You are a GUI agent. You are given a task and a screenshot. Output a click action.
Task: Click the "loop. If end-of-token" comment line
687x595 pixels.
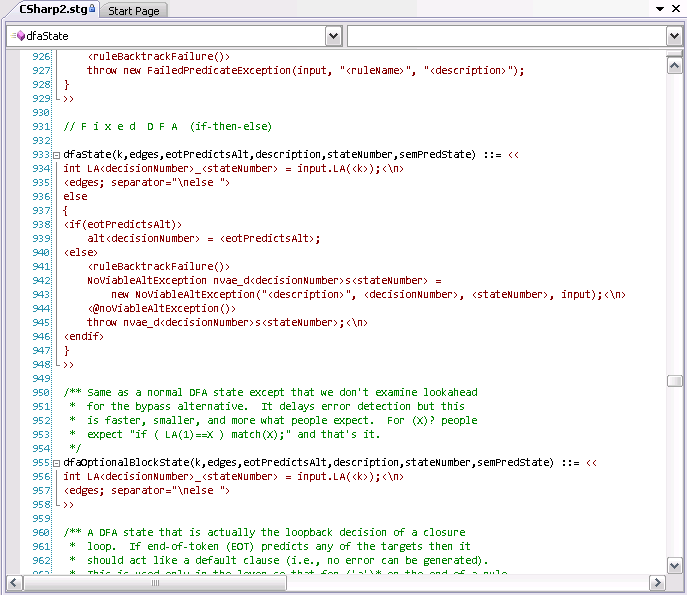point(152,547)
